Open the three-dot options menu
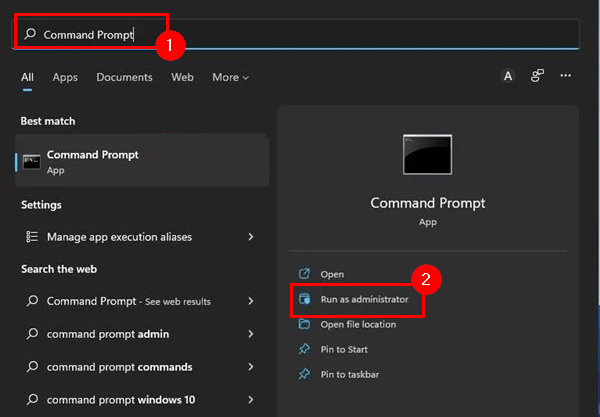The width and height of the screenshot is (600, 417). 566,75
